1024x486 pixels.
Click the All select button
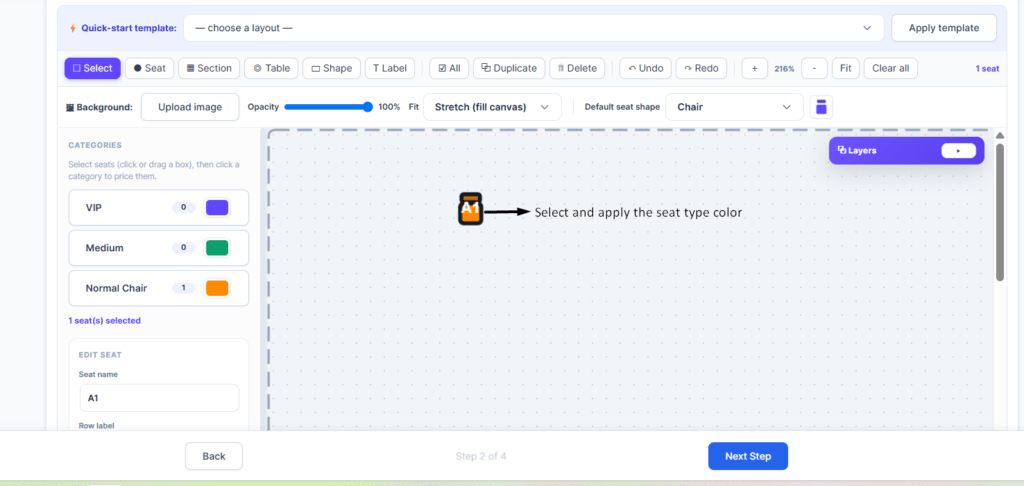coord(449,68)
